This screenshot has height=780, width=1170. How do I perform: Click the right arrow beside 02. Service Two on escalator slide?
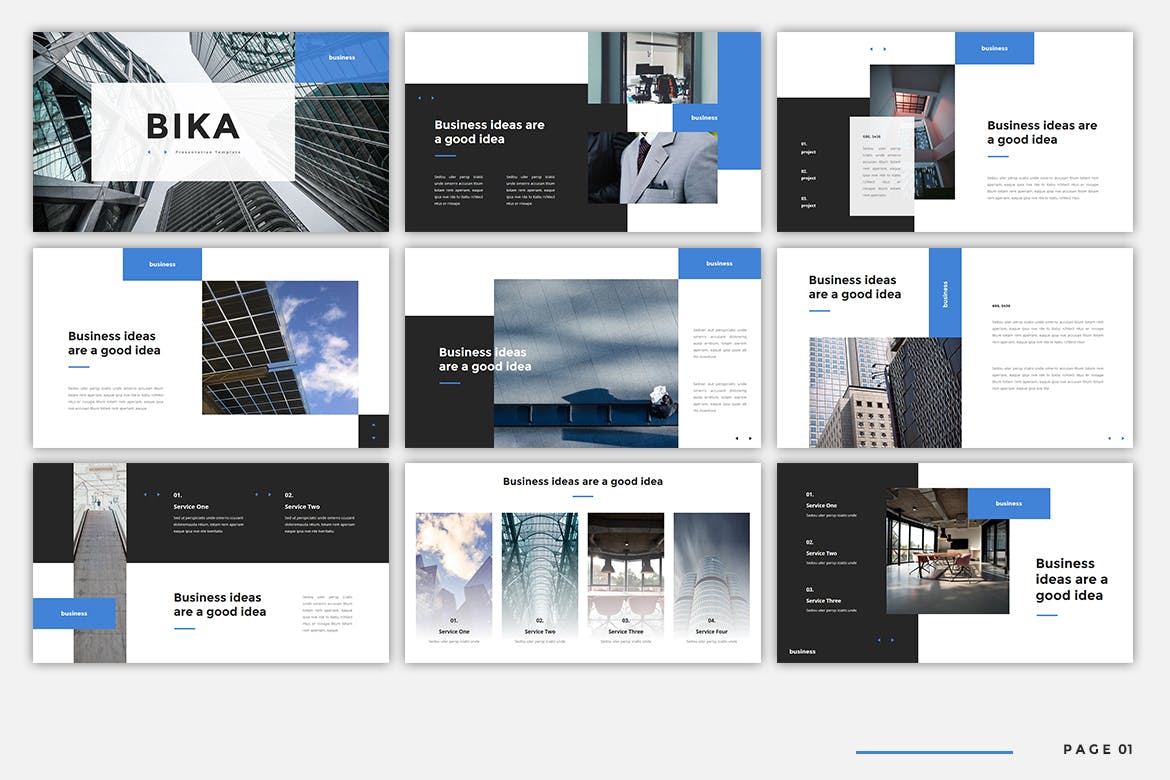coord(269,494)
